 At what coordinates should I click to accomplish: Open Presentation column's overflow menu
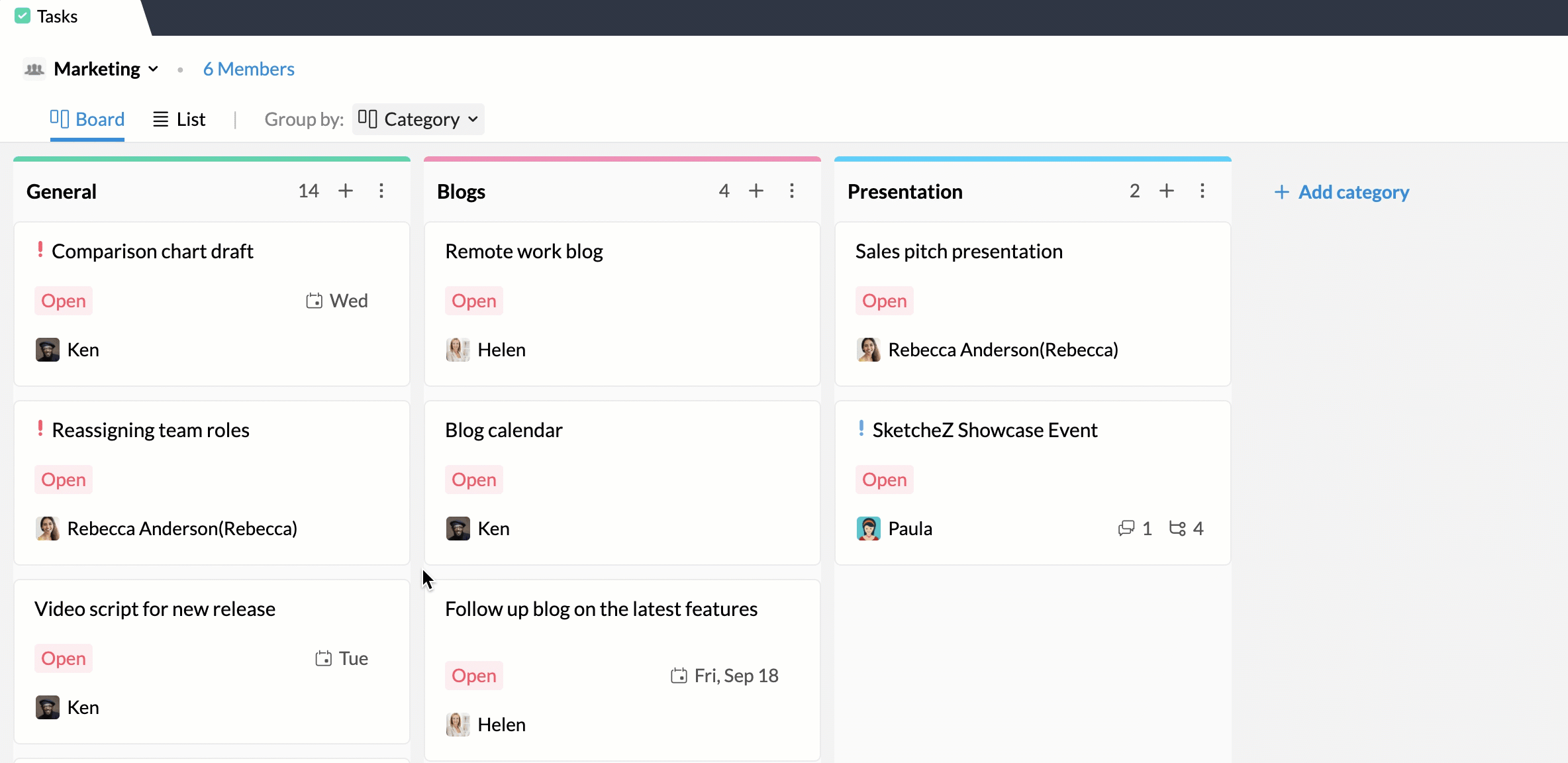point(1203,191)
